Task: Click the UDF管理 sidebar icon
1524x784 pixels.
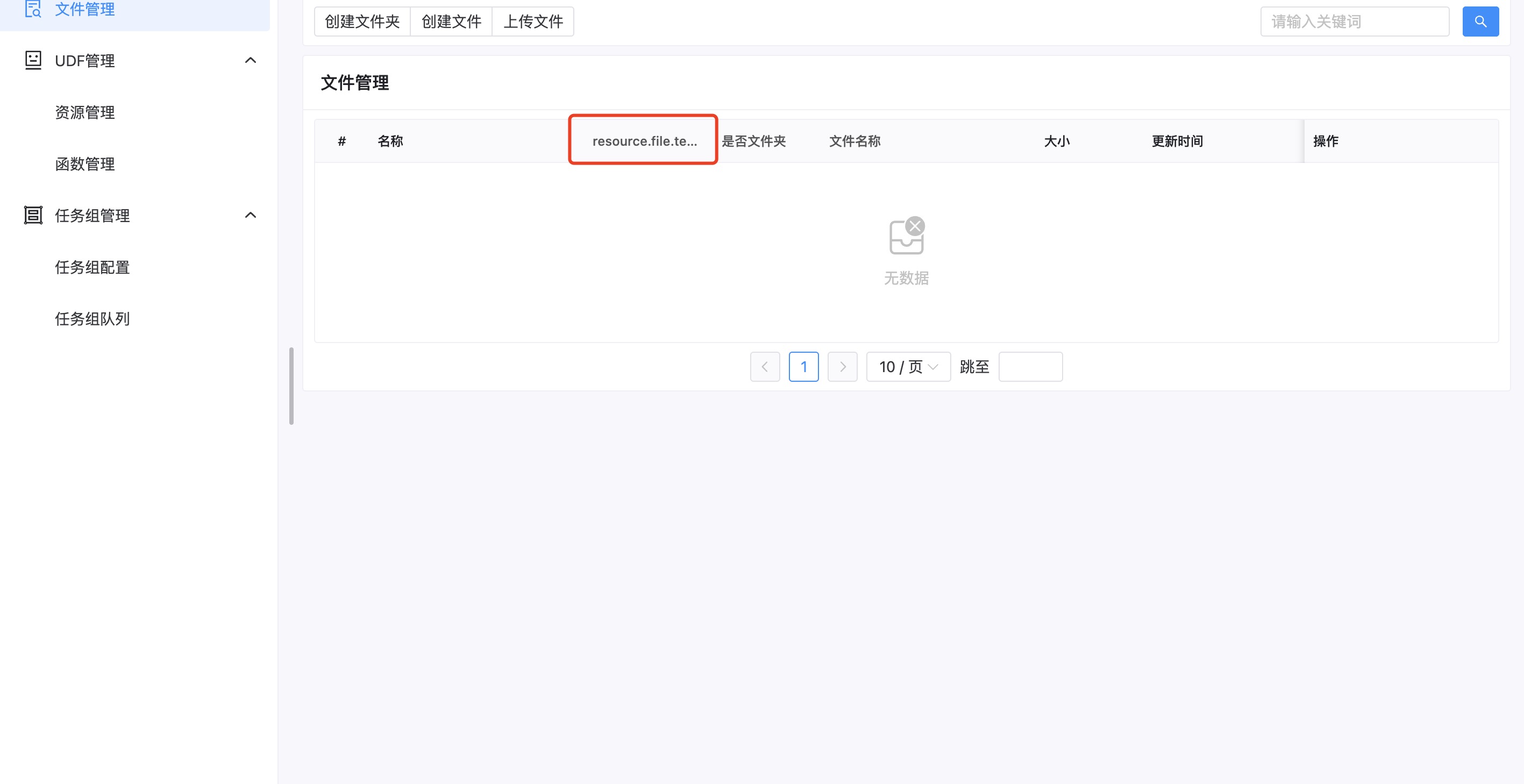Action: coord(33,60)
